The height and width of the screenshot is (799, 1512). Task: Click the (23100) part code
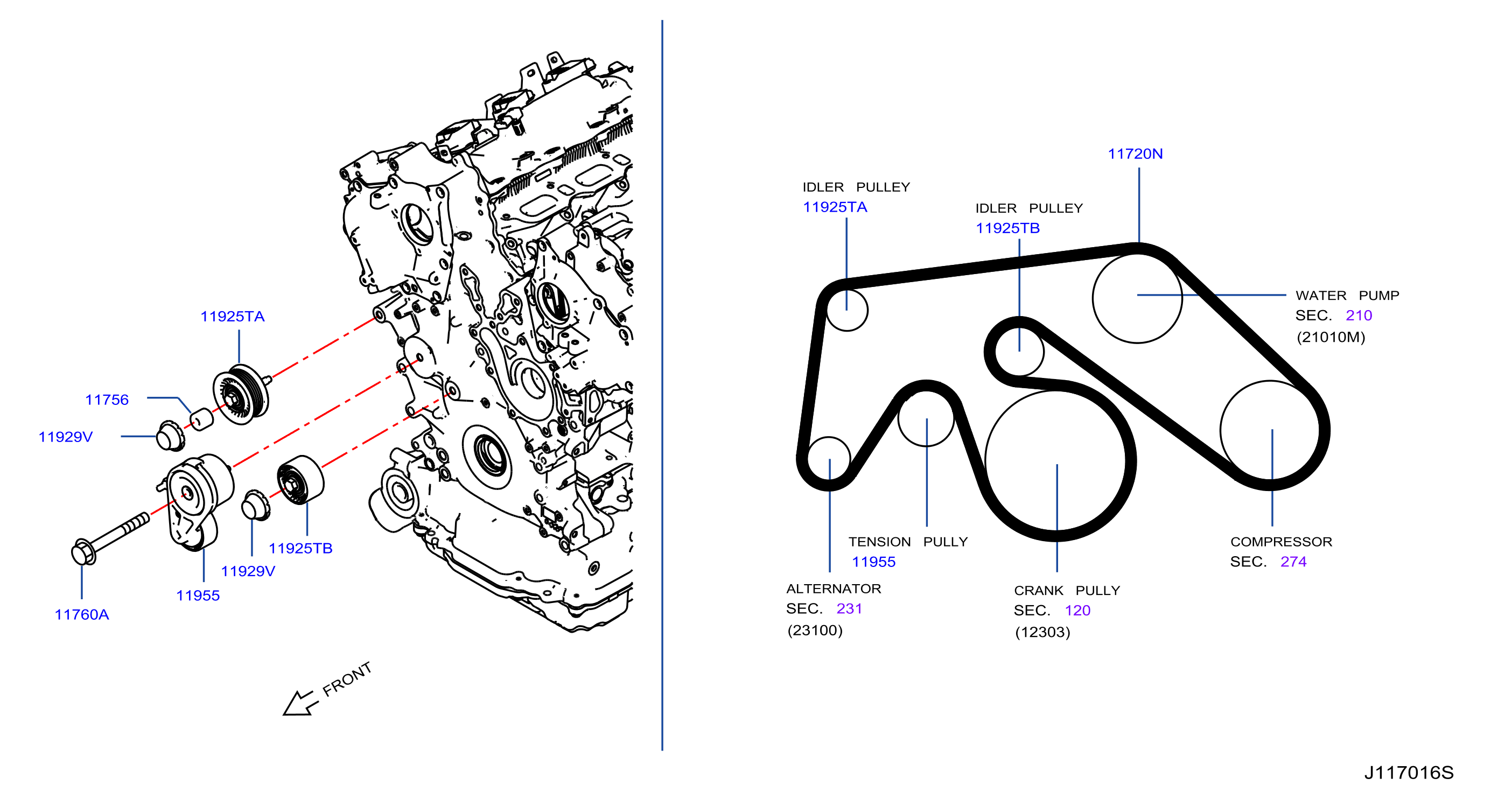click(815, 630)
